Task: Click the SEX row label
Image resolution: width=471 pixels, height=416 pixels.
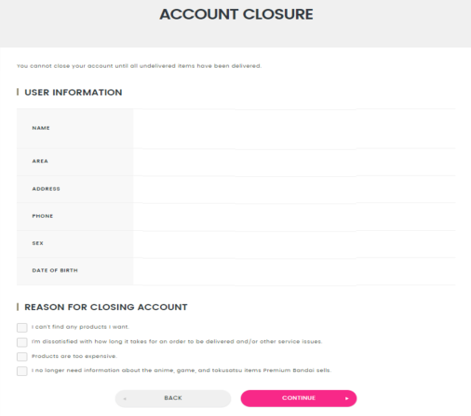Action: pos(38,243)
